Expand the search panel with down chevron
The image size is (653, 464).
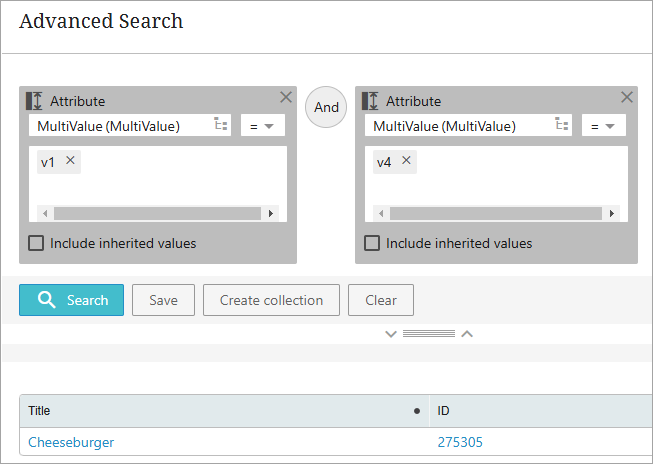(x=391, y=334)
